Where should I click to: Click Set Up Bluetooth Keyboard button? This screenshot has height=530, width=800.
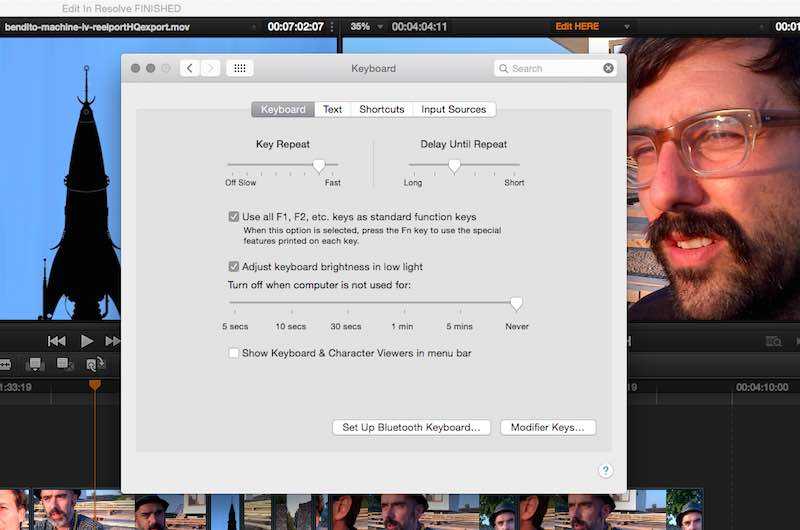[x=411, y=427]
